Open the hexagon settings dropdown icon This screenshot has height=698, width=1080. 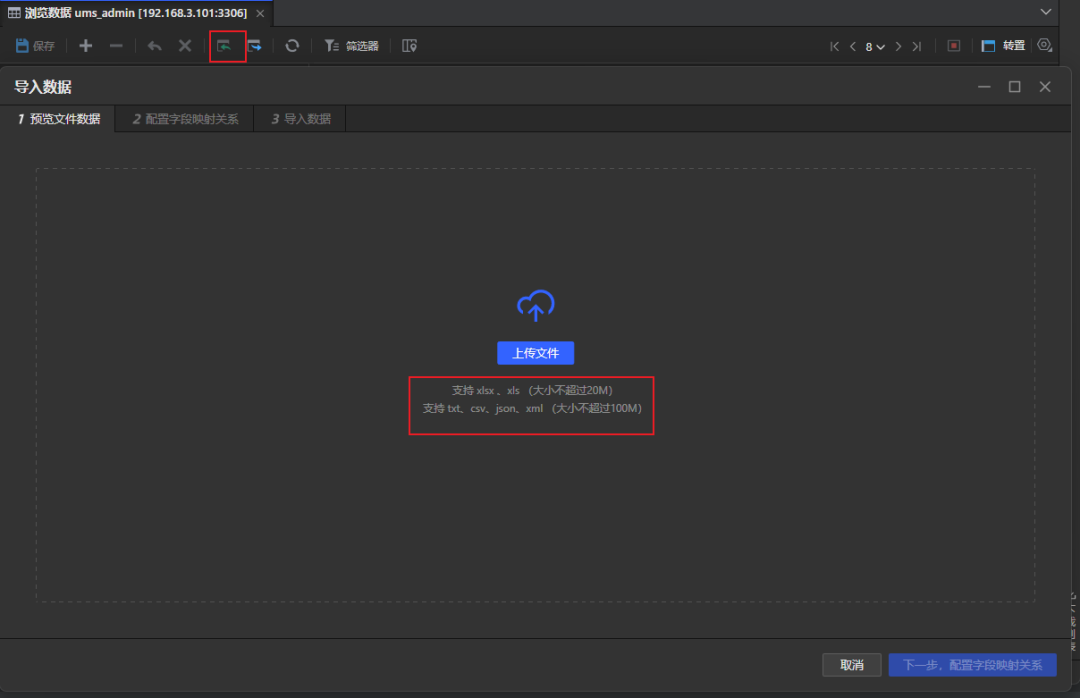[1045, 46]
